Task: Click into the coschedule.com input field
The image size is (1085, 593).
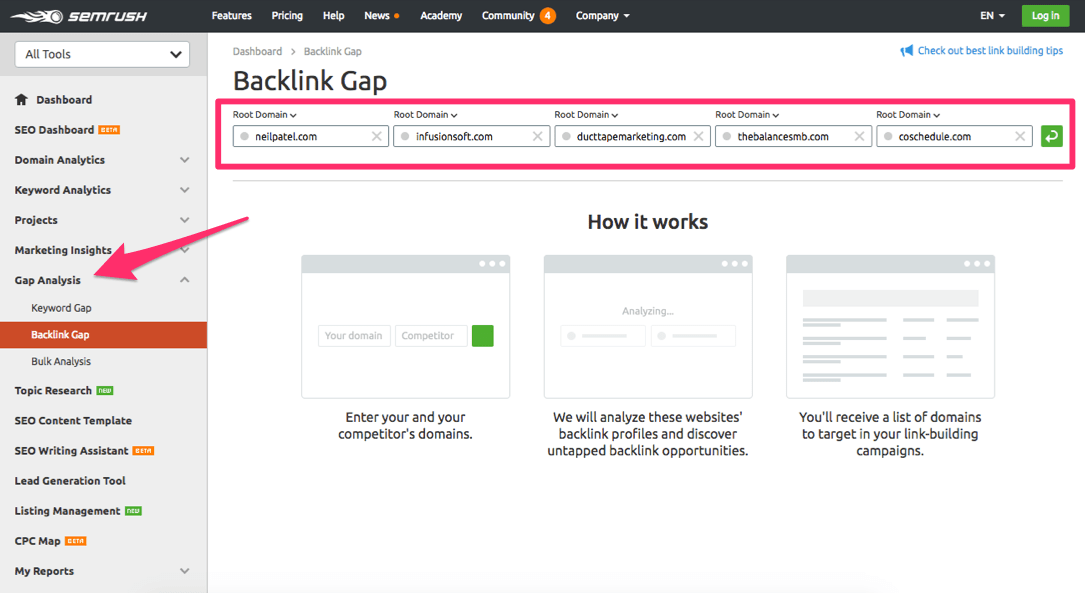Action: pos(954,136)
